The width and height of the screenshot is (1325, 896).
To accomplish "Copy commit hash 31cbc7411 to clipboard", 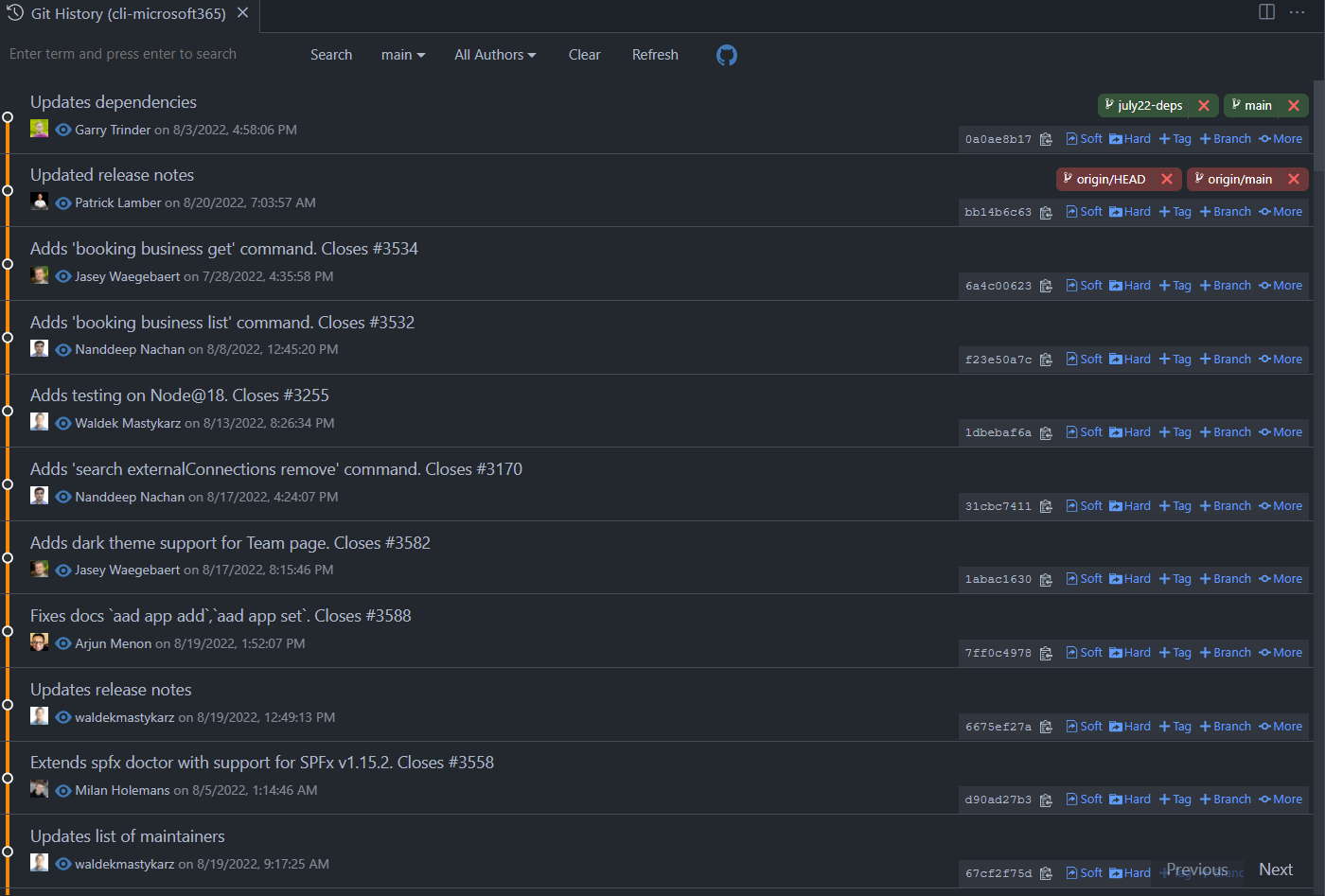I will coord(1046,506).
